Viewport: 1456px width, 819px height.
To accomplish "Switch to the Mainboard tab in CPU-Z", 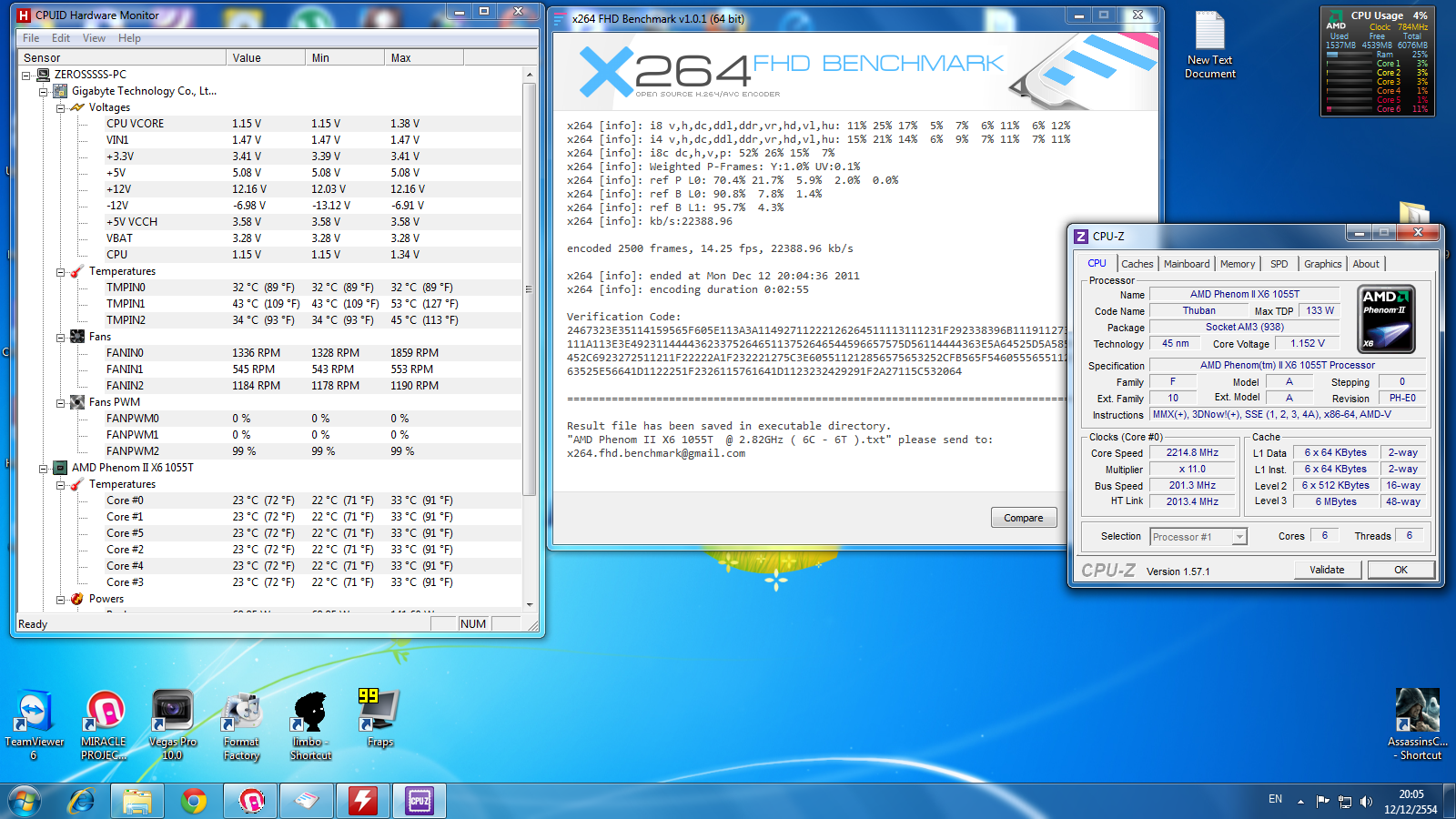I will [x=1187, y=264].
